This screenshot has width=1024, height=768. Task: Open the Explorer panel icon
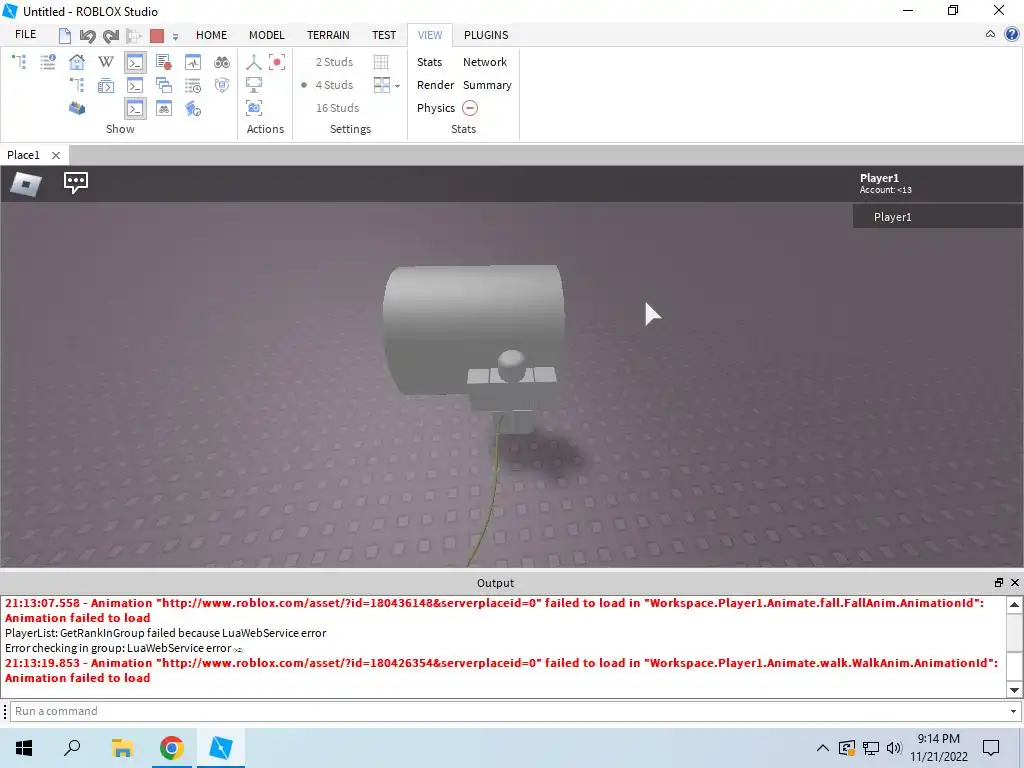click(19, 62)
